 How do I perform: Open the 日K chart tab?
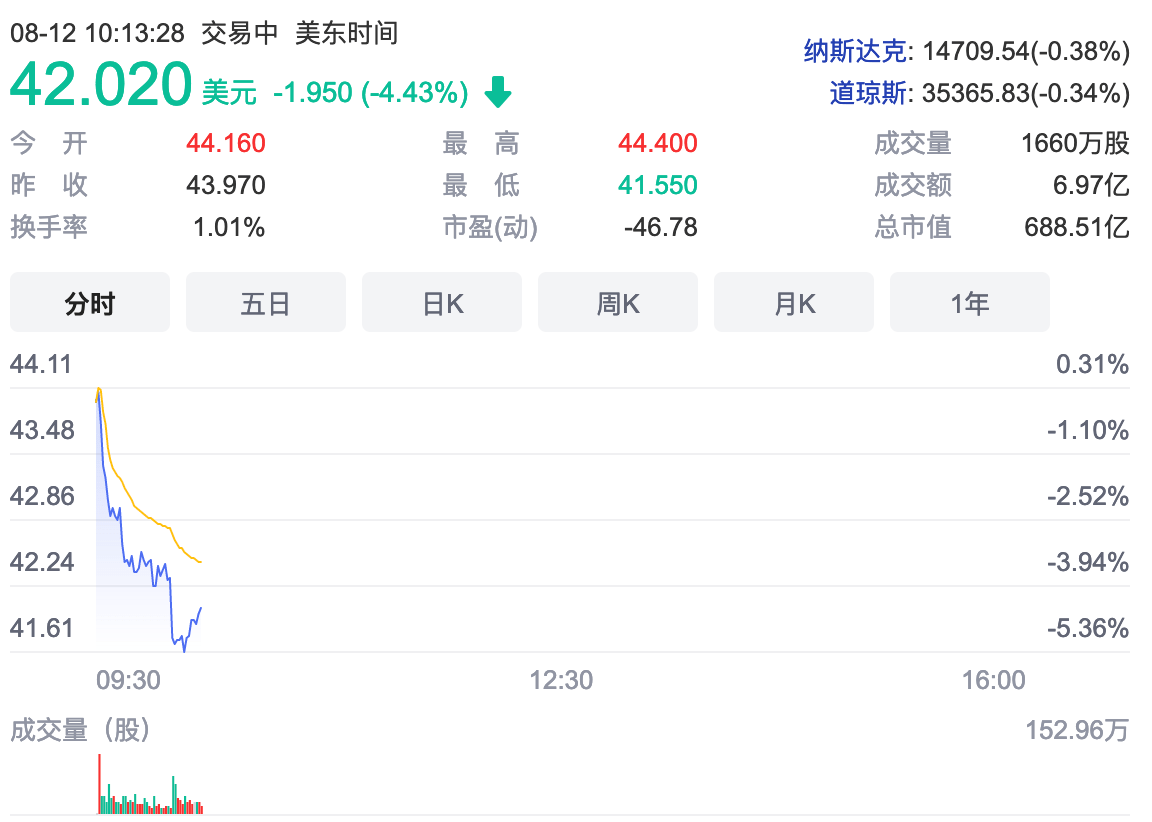click(442, 302)
